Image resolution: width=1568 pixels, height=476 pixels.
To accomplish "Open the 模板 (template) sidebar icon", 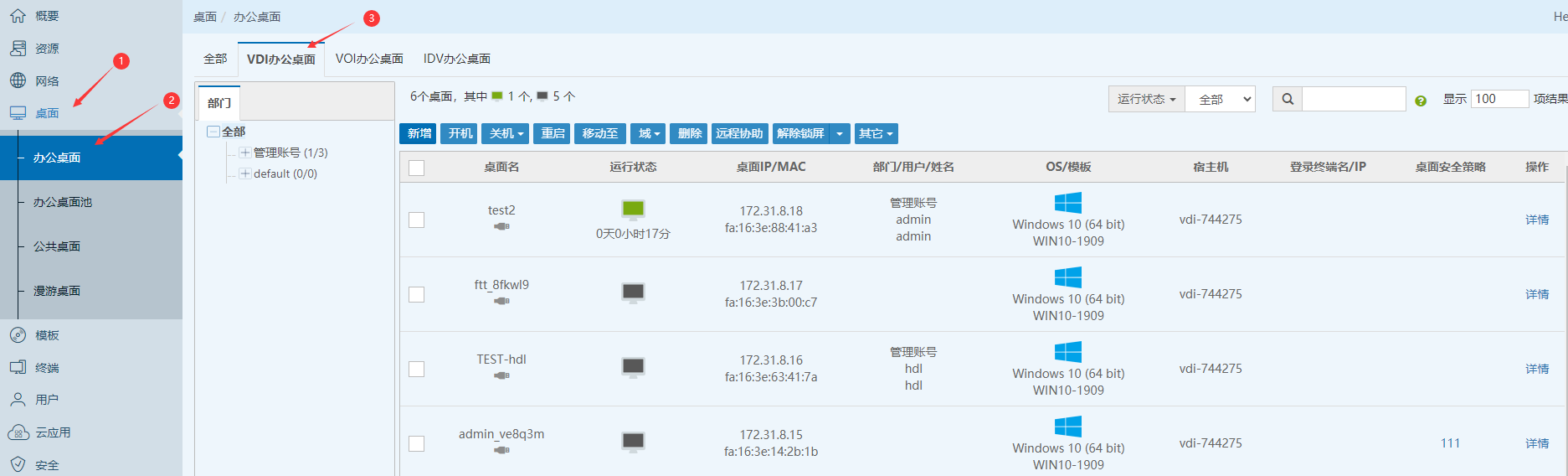I will (18, 335).
